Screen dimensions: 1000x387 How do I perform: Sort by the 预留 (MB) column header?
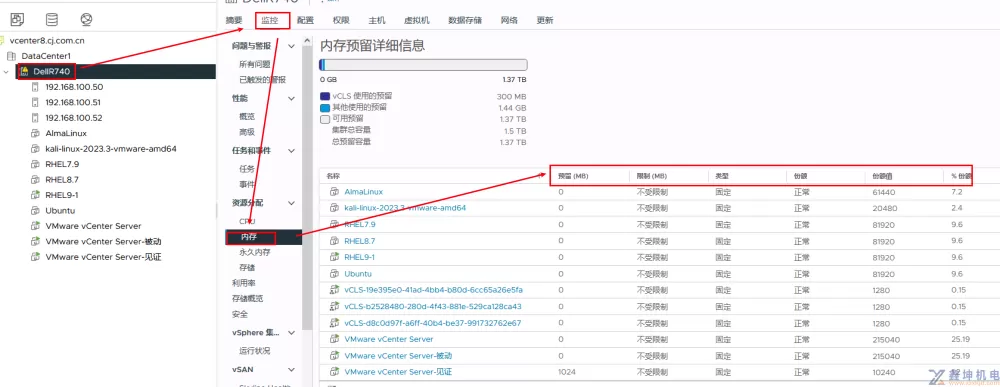tap(573, 175)
